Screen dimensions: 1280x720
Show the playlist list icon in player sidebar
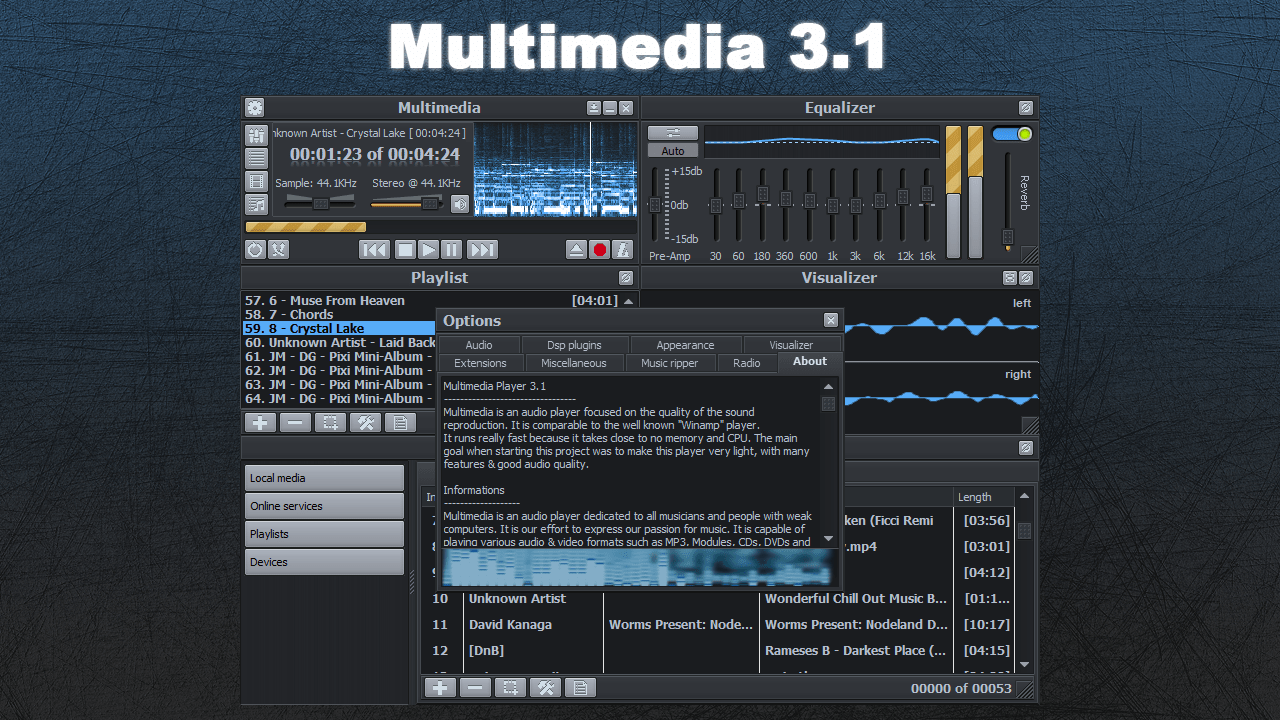(x=257, y=158)
